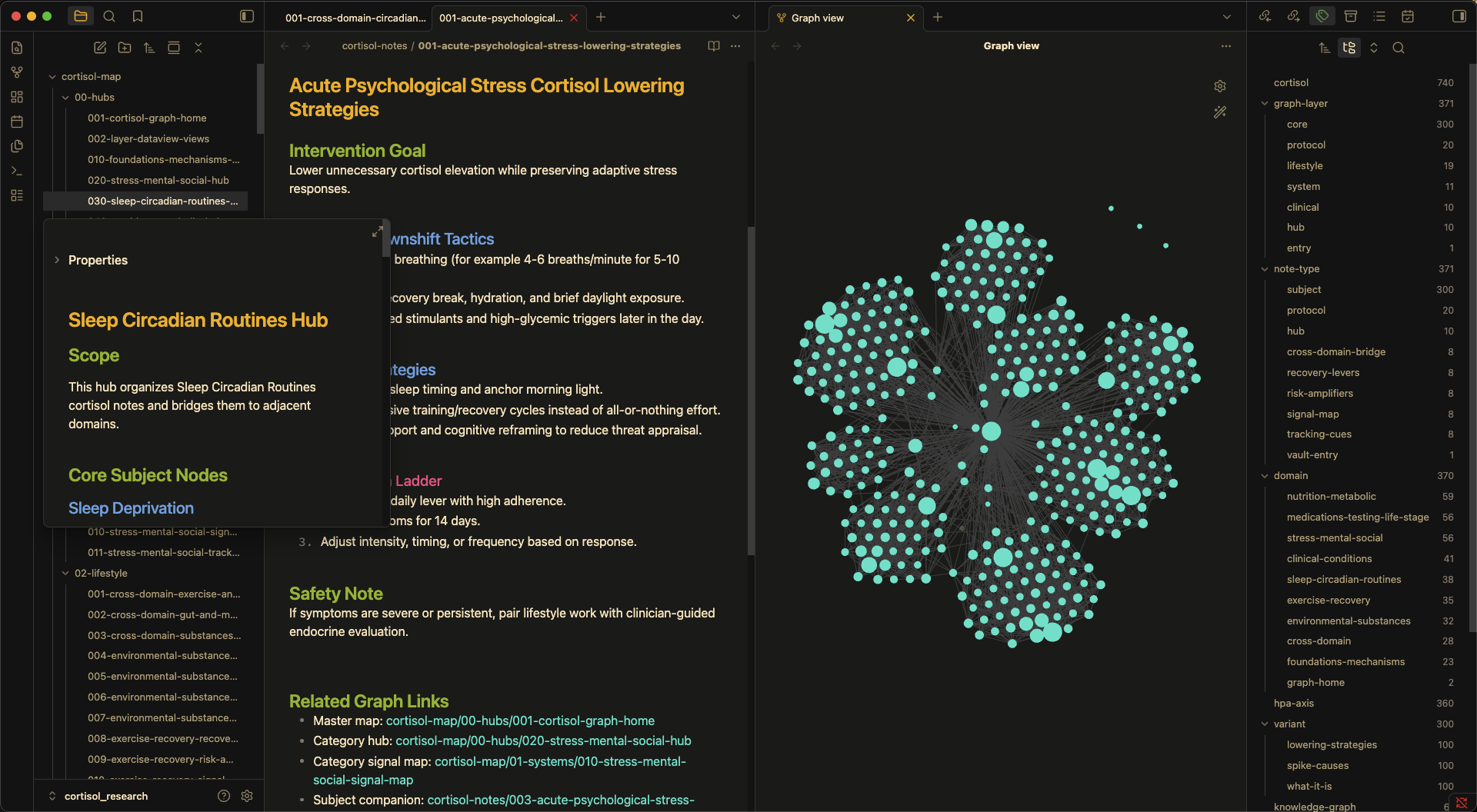Open today's daily note from ribbon
1477x812 pixels.
click(17, 121)
